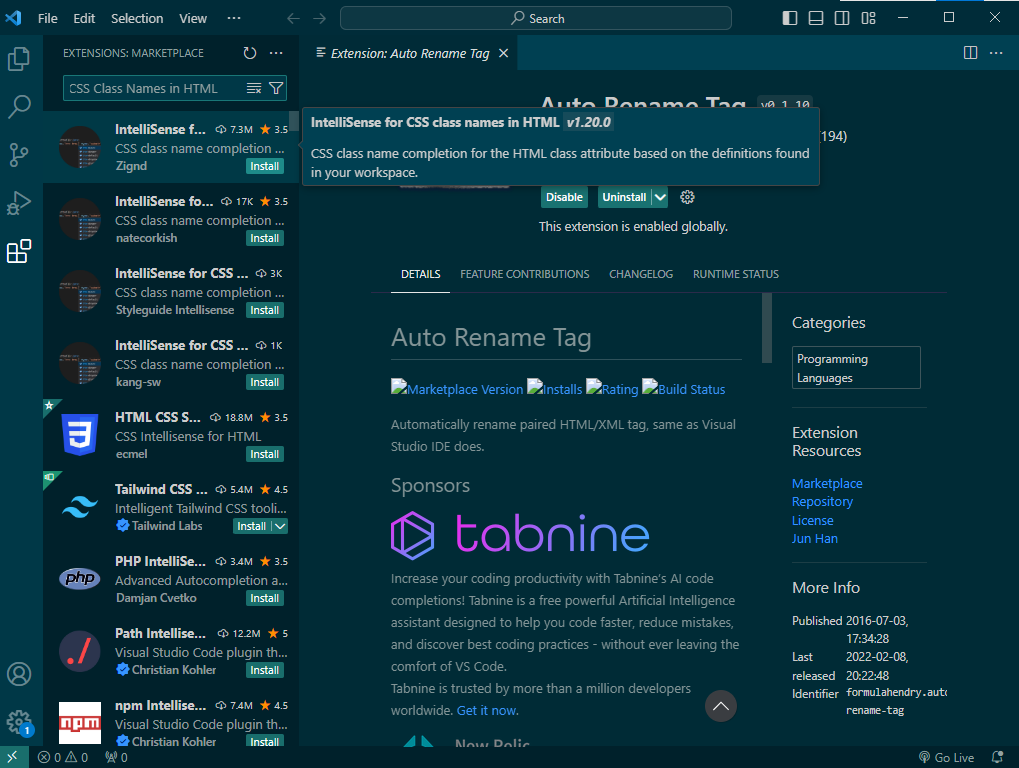1019x768 pixels.
Task: Disable the Auto Rename Tag extension
Action: pos(564,197)
